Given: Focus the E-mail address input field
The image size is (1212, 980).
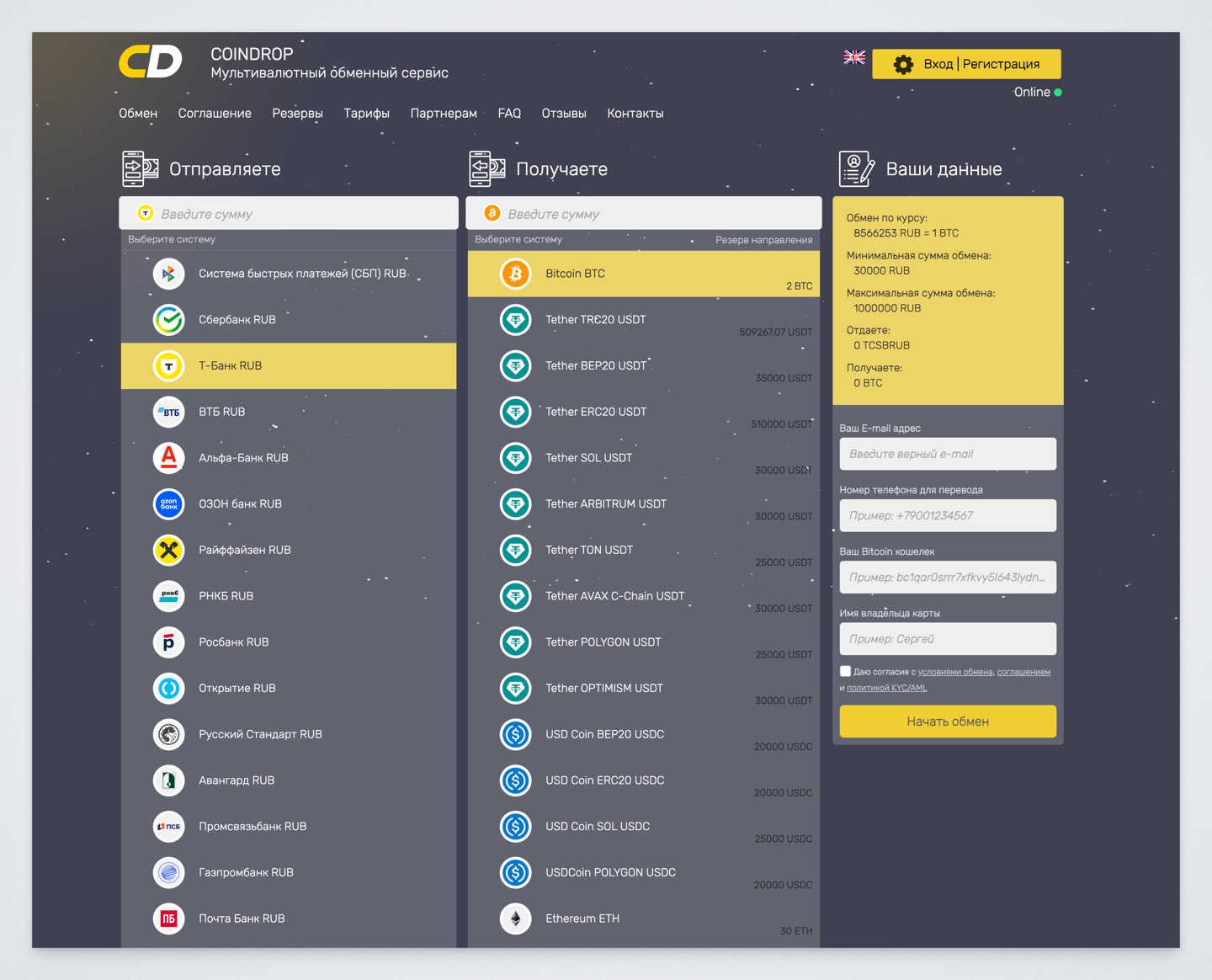Looking at the screenshot, I should pyautogui.click(x=948, y=454).
